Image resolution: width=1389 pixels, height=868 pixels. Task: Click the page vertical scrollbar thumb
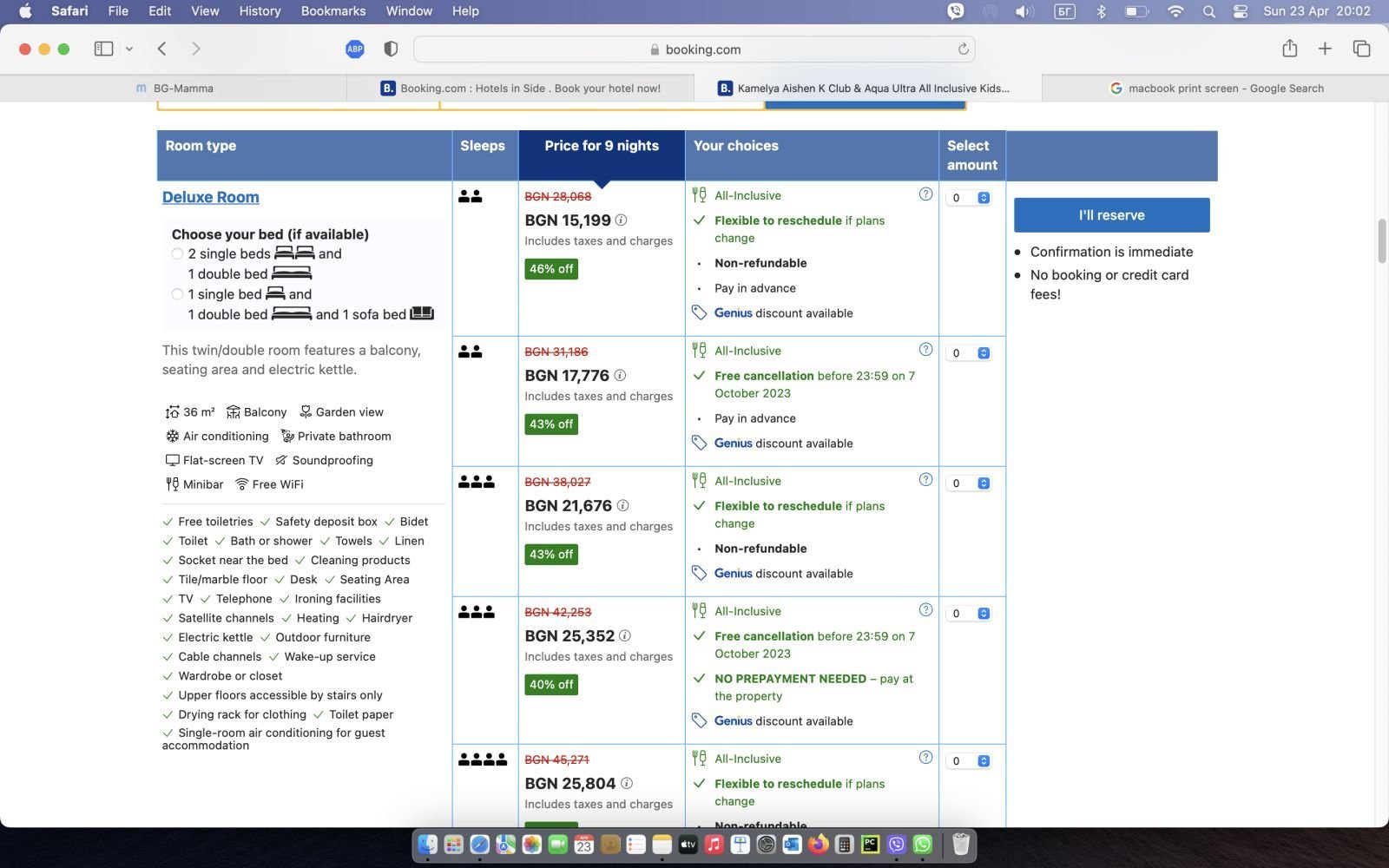pyautogui.click(x=1382, y=241)
